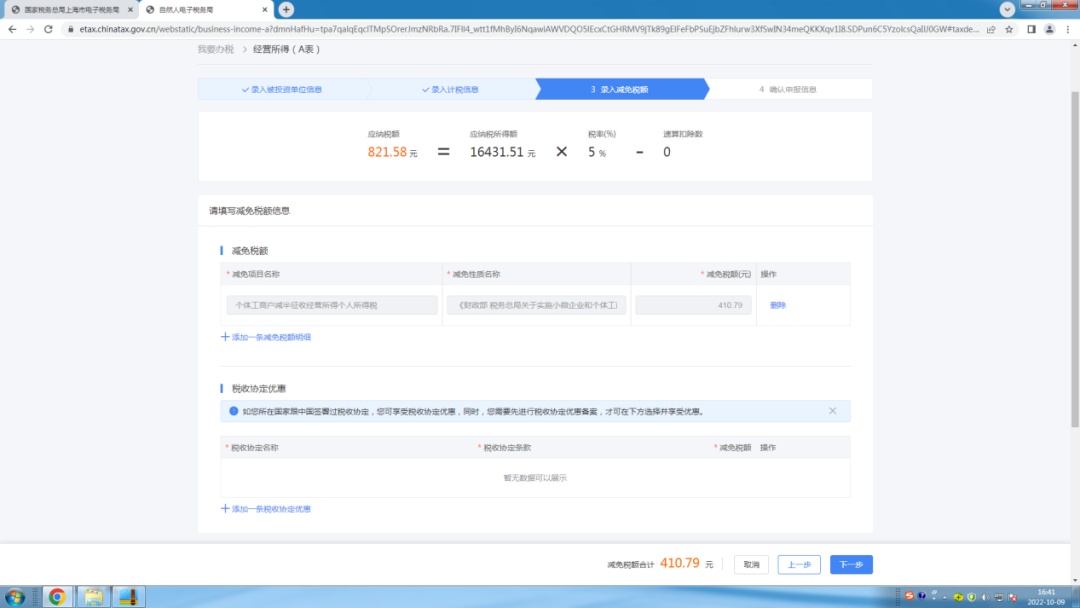Viewport: 1080px width, 608px height.
Task: Open Windows Start menu orb
Action: tap(15, 597)
